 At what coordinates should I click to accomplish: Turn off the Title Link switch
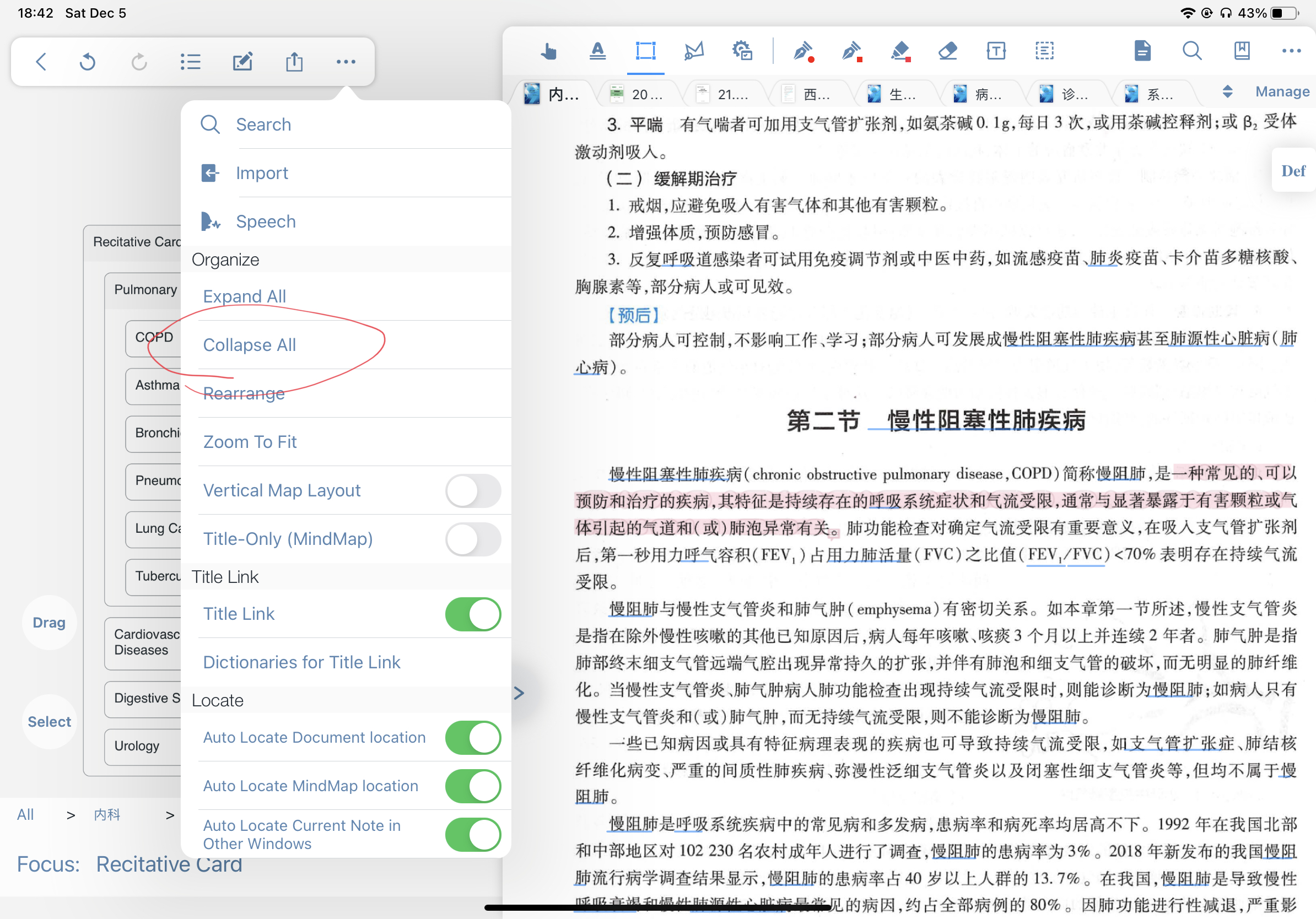(x=473, y=614)
